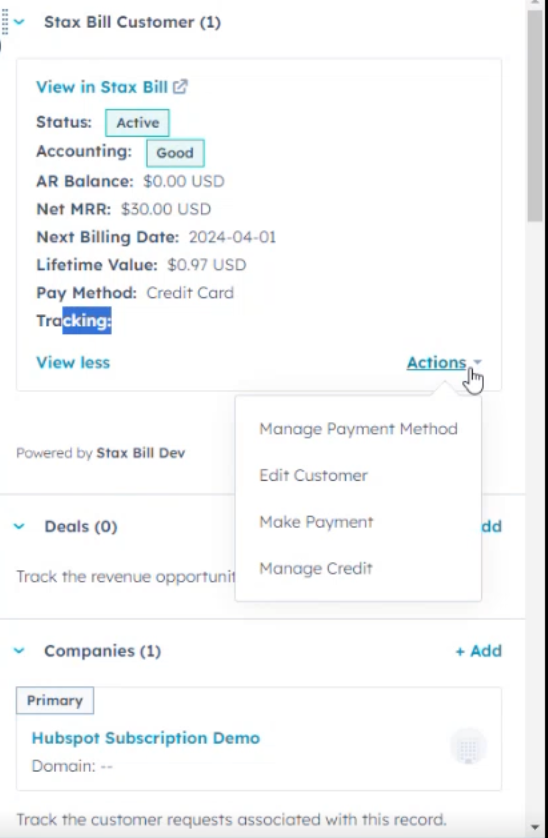Click View less link
Viewport: 548px width, 838px height.
(73, 362)
